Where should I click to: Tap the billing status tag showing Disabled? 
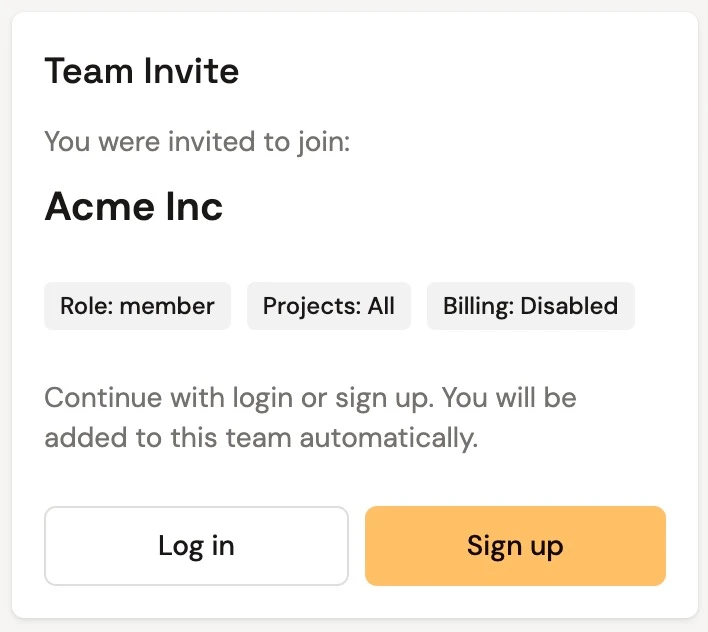click(531, 306)
